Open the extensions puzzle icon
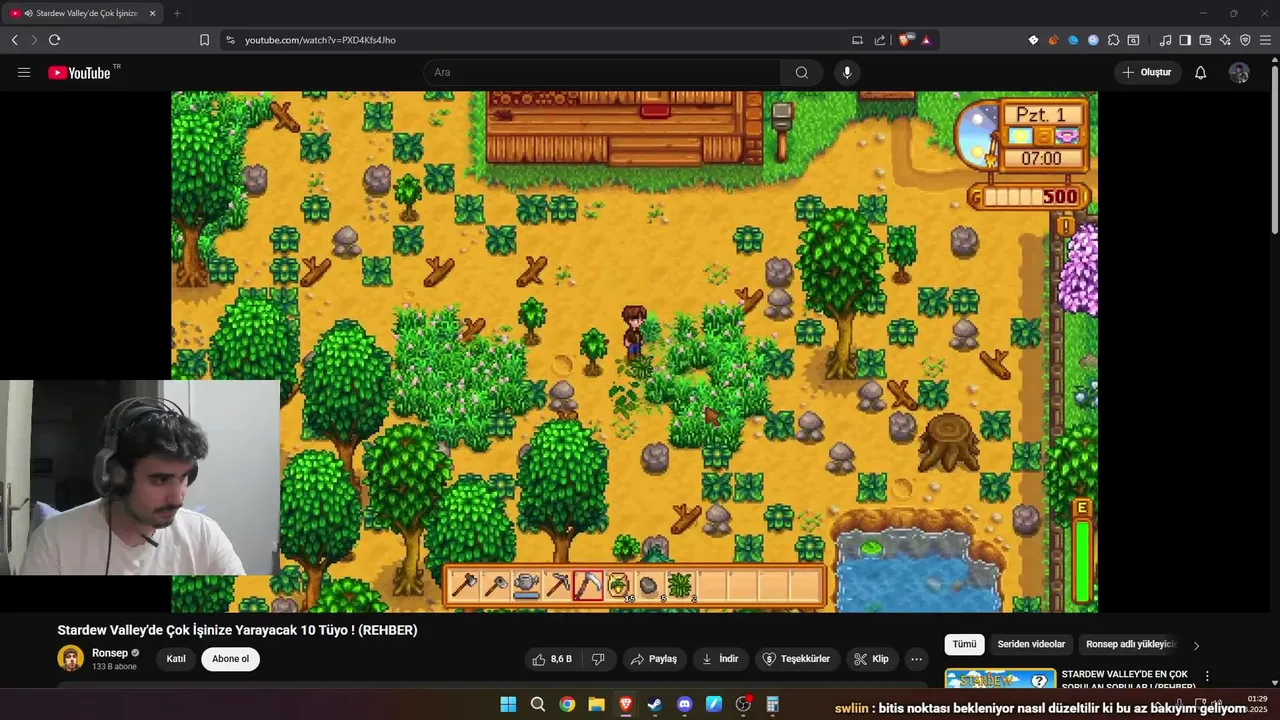Image resolution: width=1280 pixels, height=720 pixels. [x=1113, y=40]
